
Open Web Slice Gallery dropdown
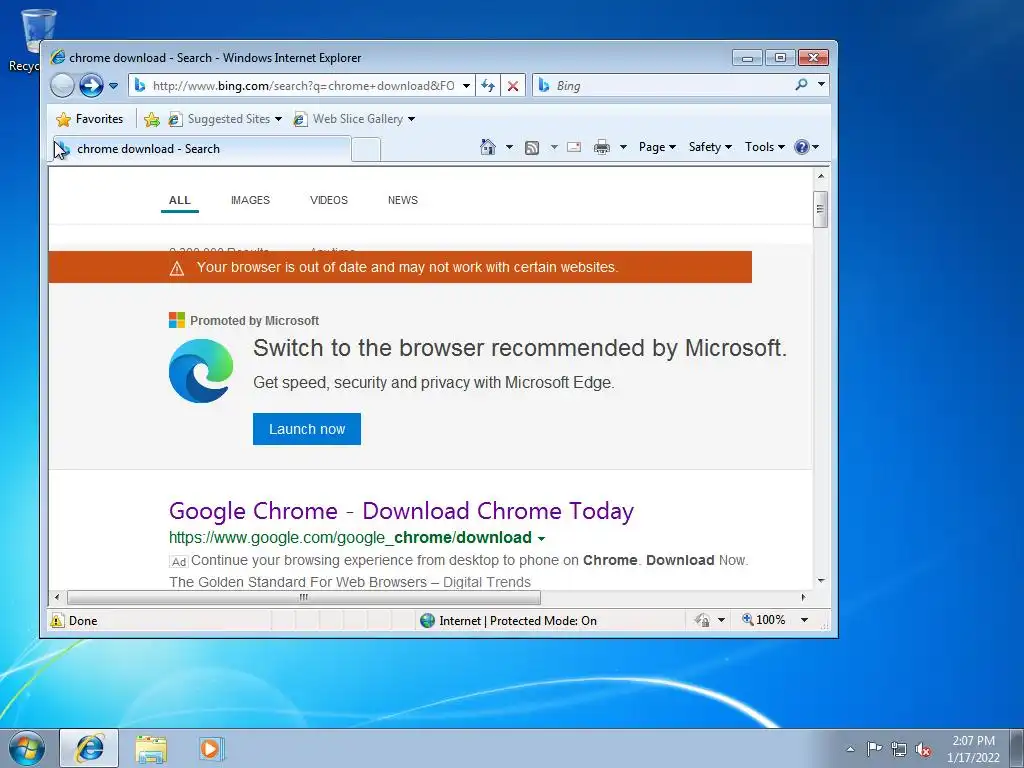click(x=355, y=119)
